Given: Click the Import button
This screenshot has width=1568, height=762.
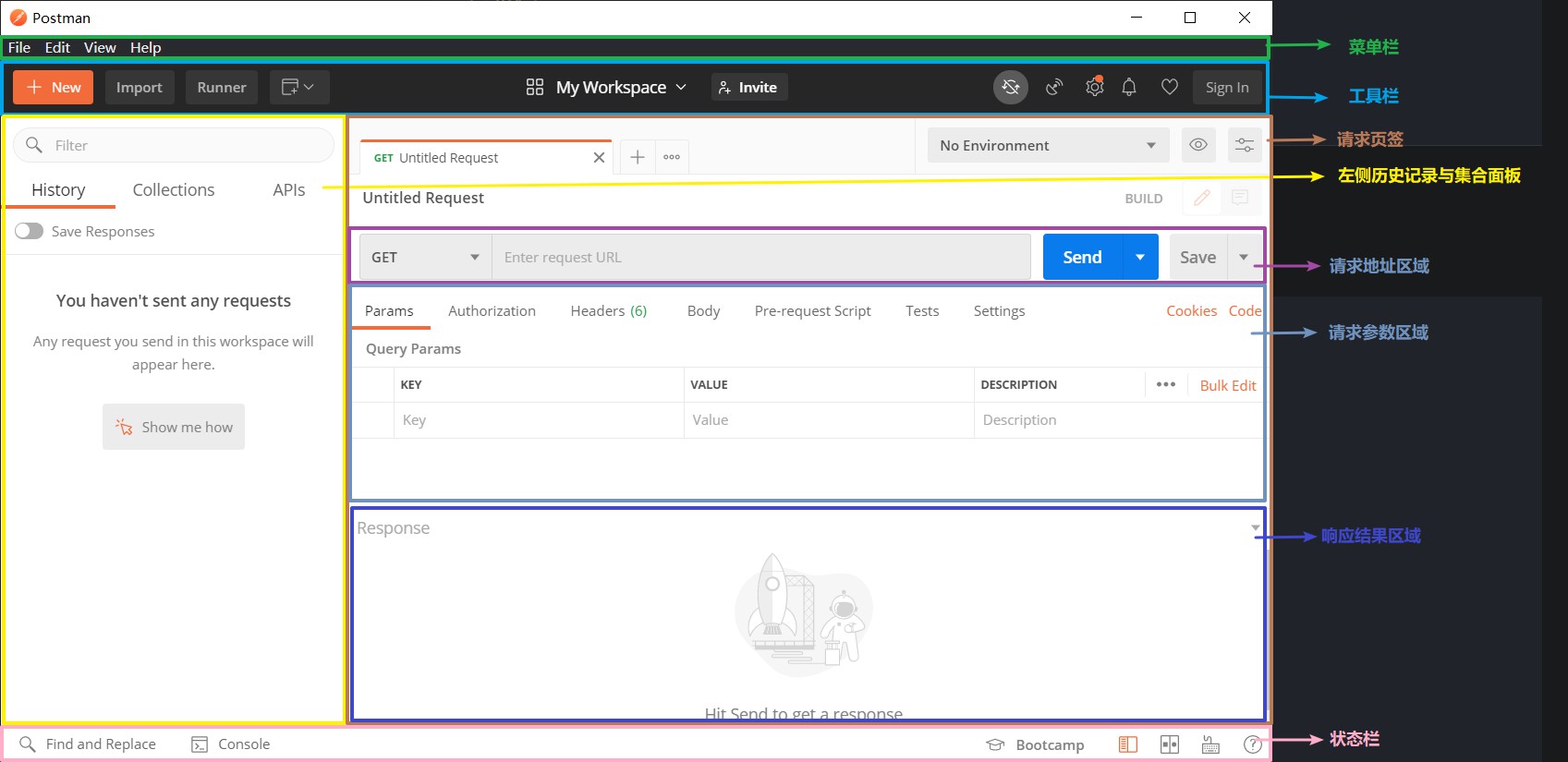Looking at the screenshot, I should tap(140, 87).
